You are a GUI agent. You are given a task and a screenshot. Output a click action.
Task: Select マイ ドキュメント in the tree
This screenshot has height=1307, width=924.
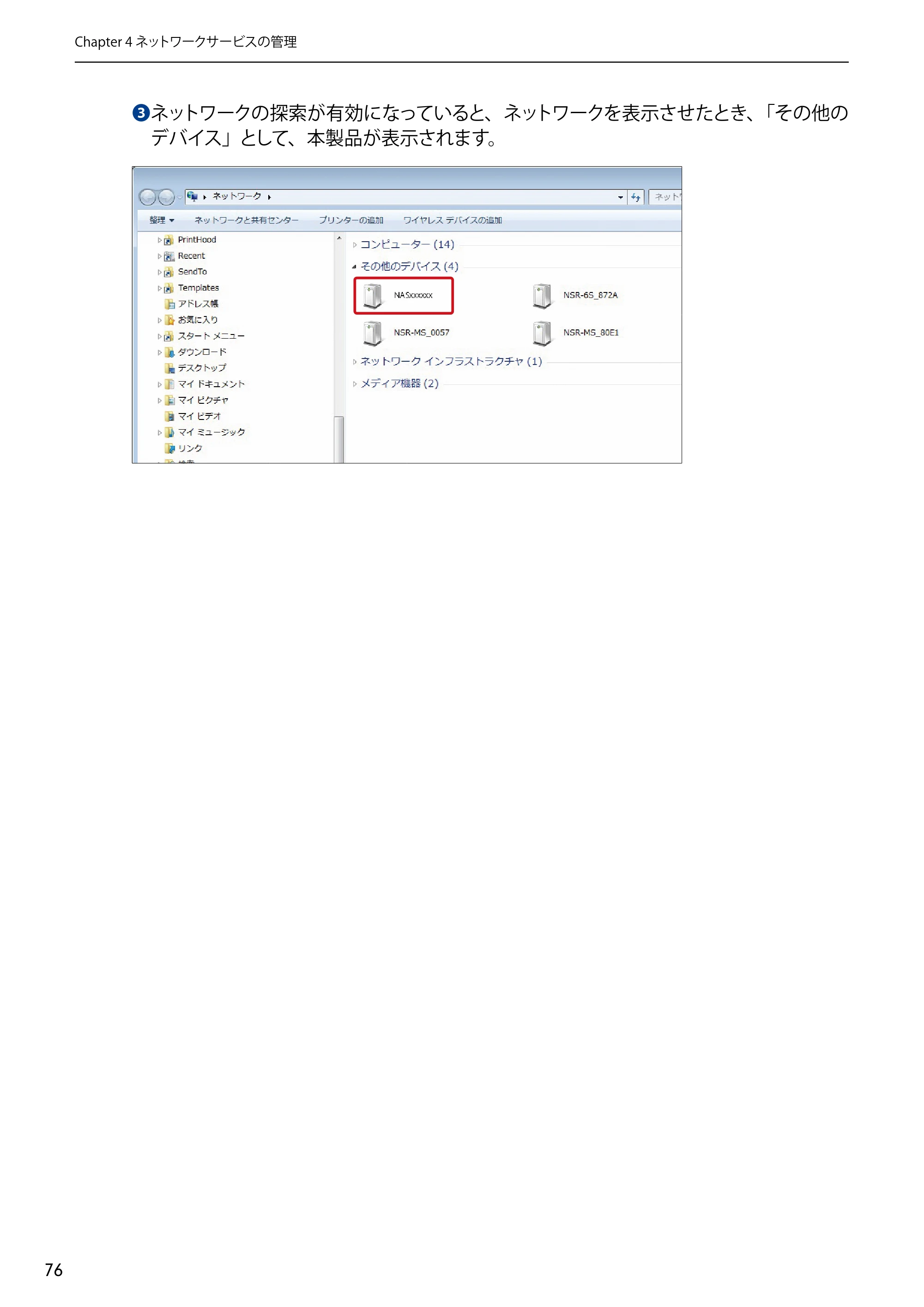coord(211,384)
